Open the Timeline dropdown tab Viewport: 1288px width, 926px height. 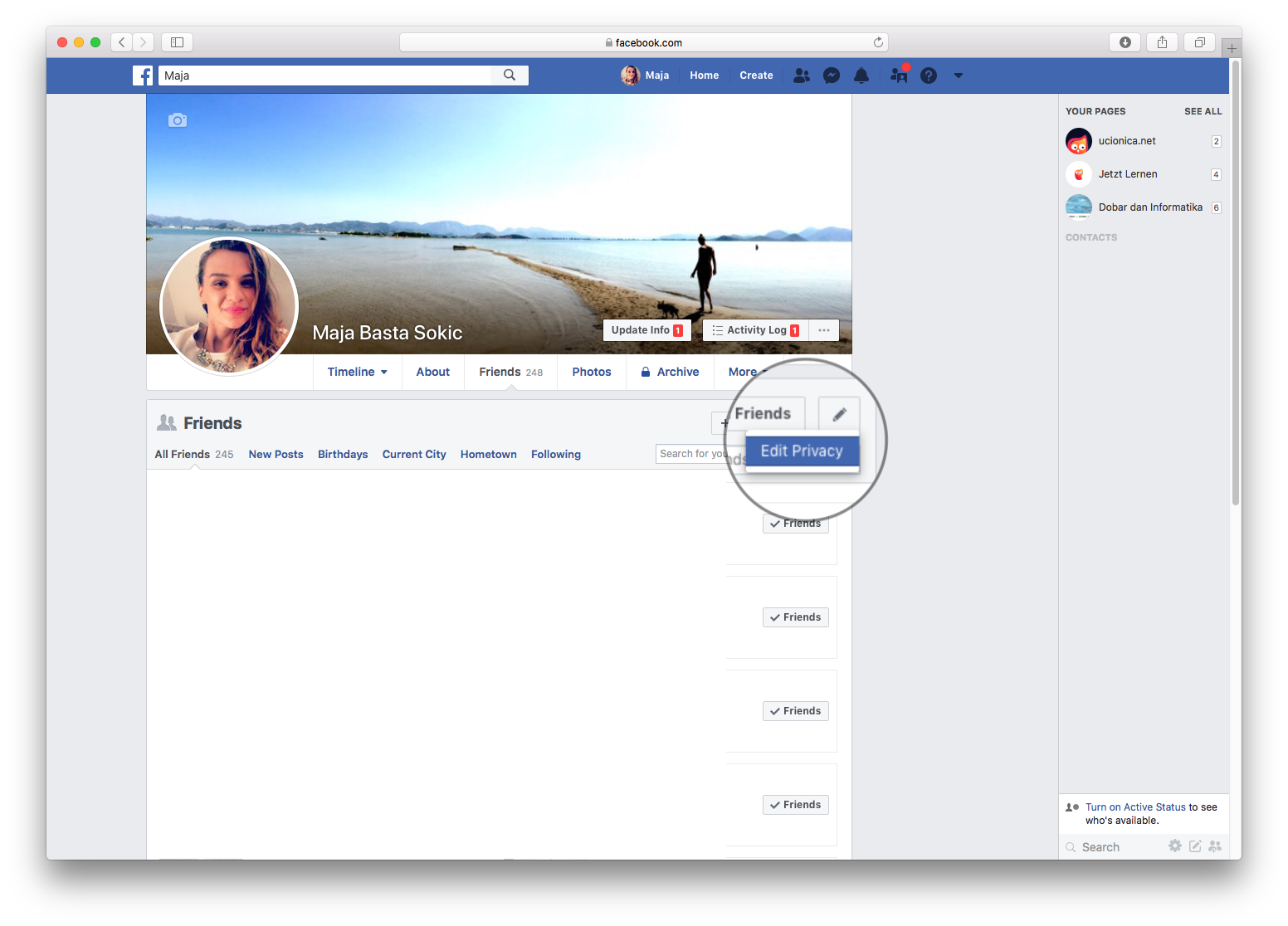point(357,373)
